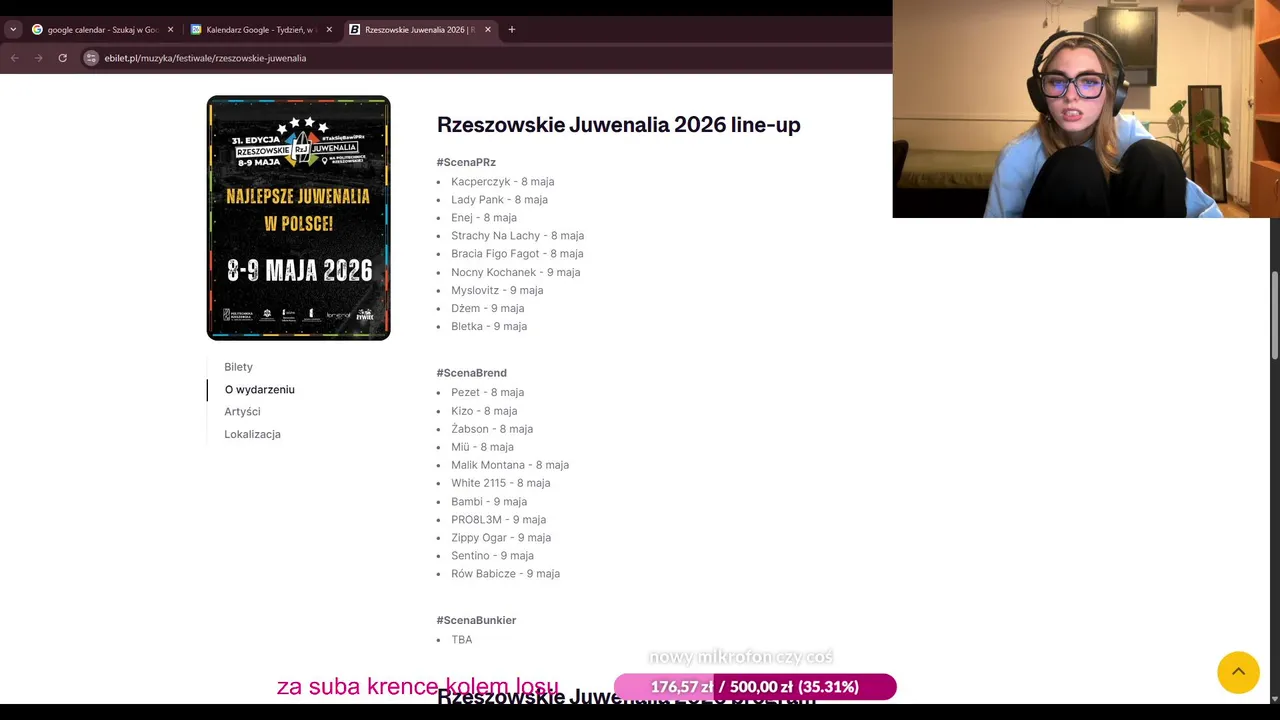Click the #ScenaBunkier heading

click(x=476, y=620)
